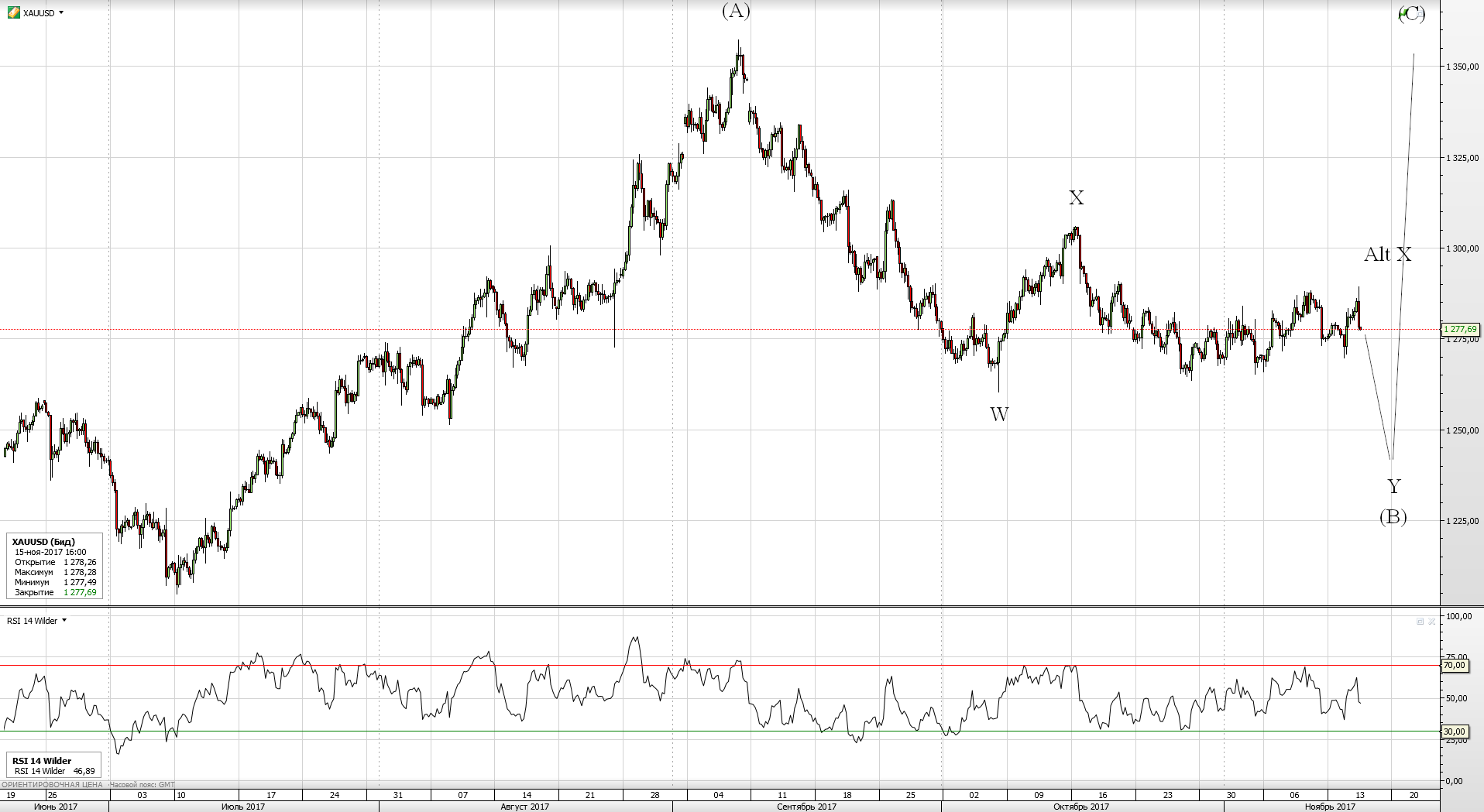Select the (A) wave label annotation
The height and width of the screenshot is (812, 1484).
(x=736, y=11)
